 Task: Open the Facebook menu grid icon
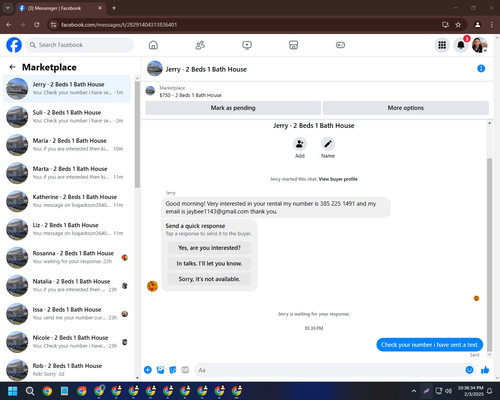[x=442, y=45]
